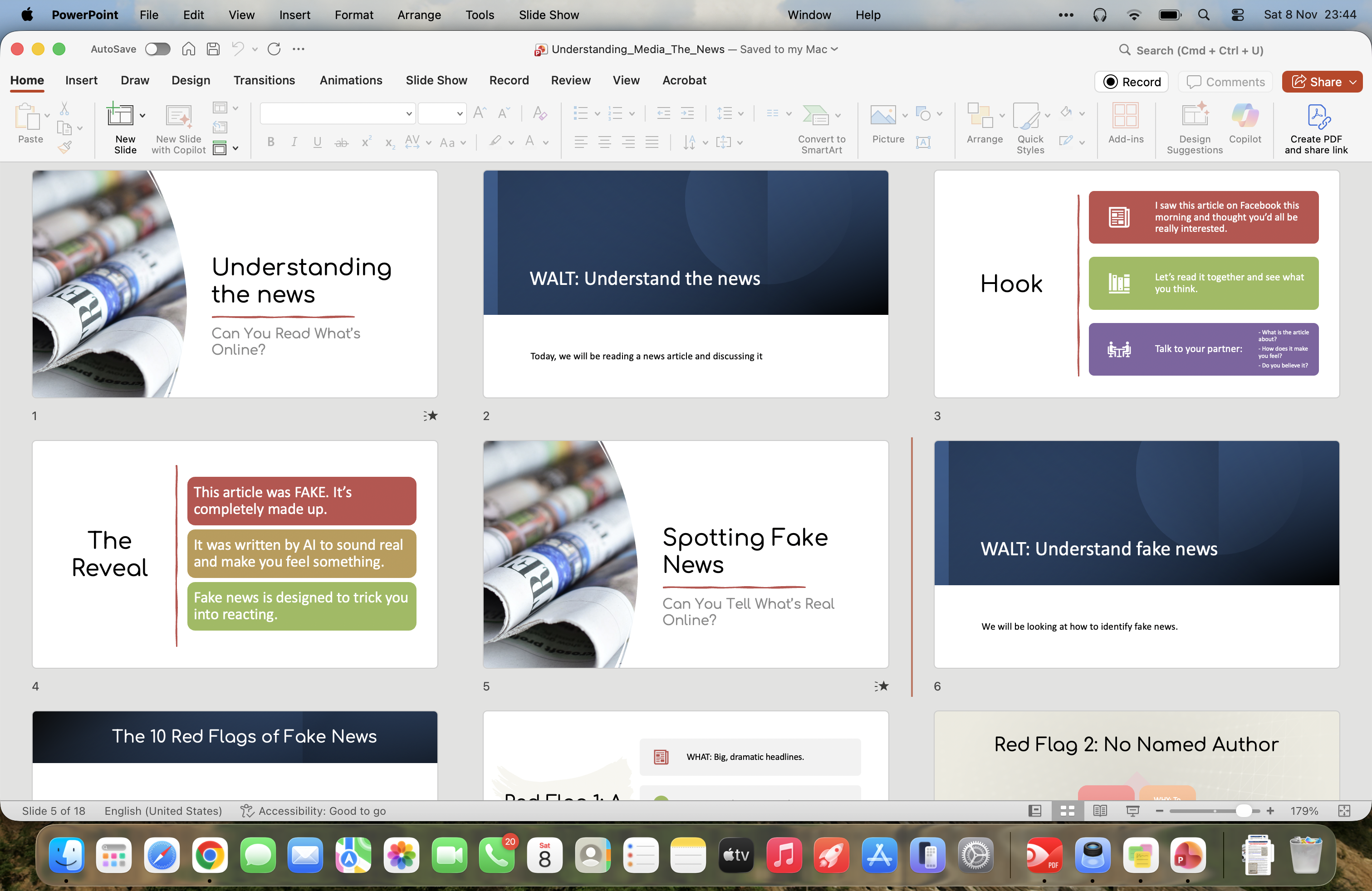Expand the Saved to my Mac menu

834,49
